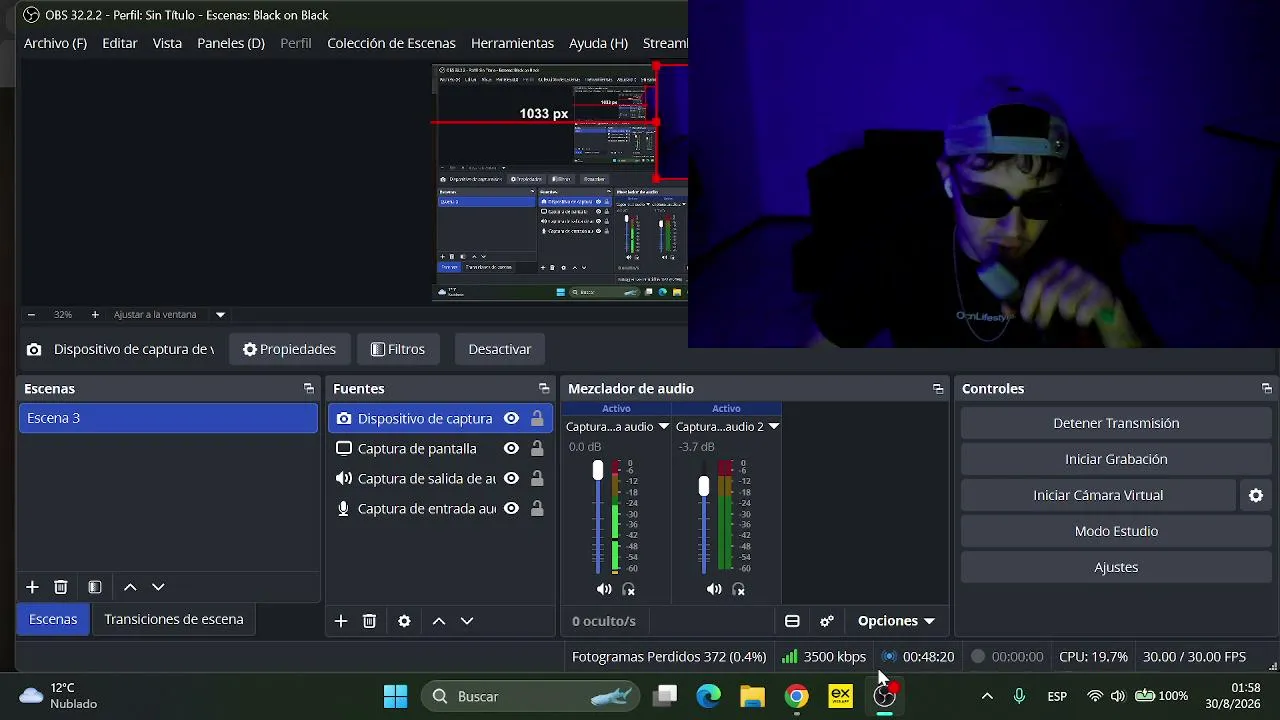Open the Editar menu

[x=120, y=43]
